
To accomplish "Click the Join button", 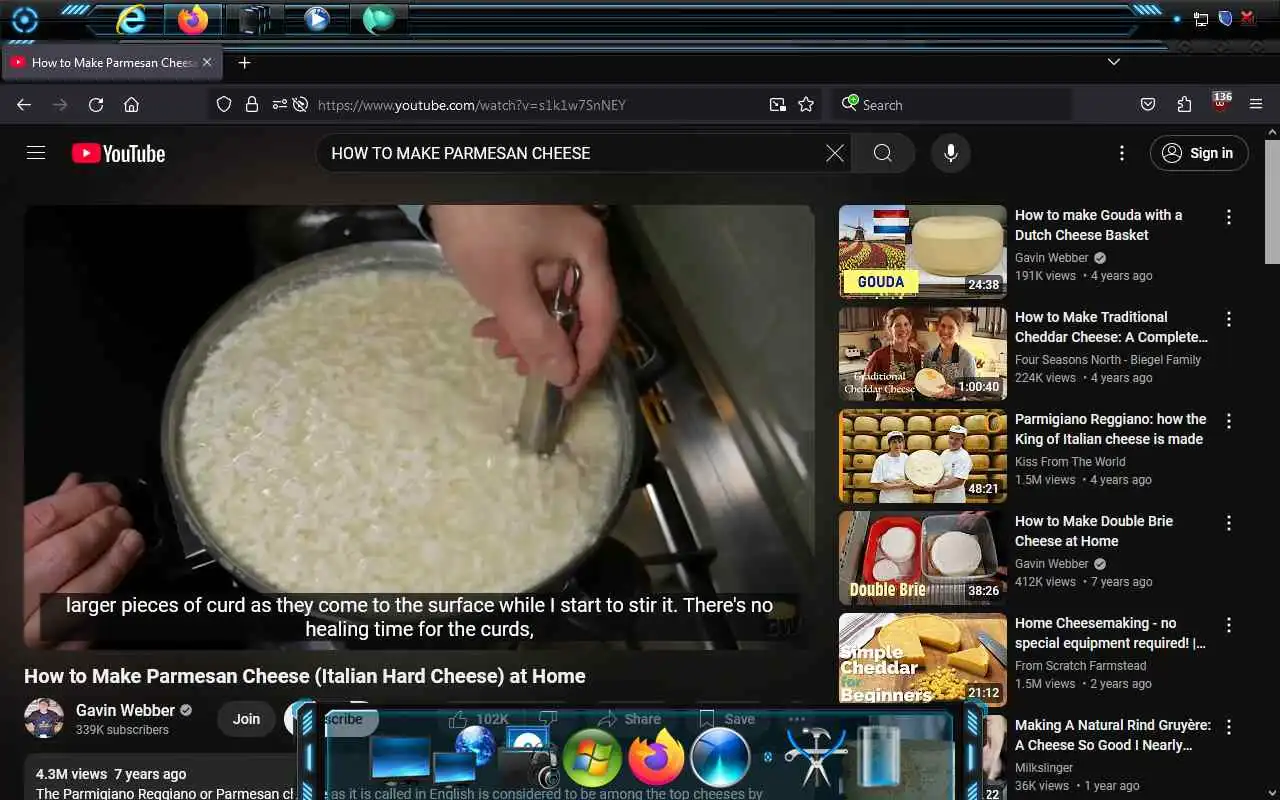I will click(246, 719).
